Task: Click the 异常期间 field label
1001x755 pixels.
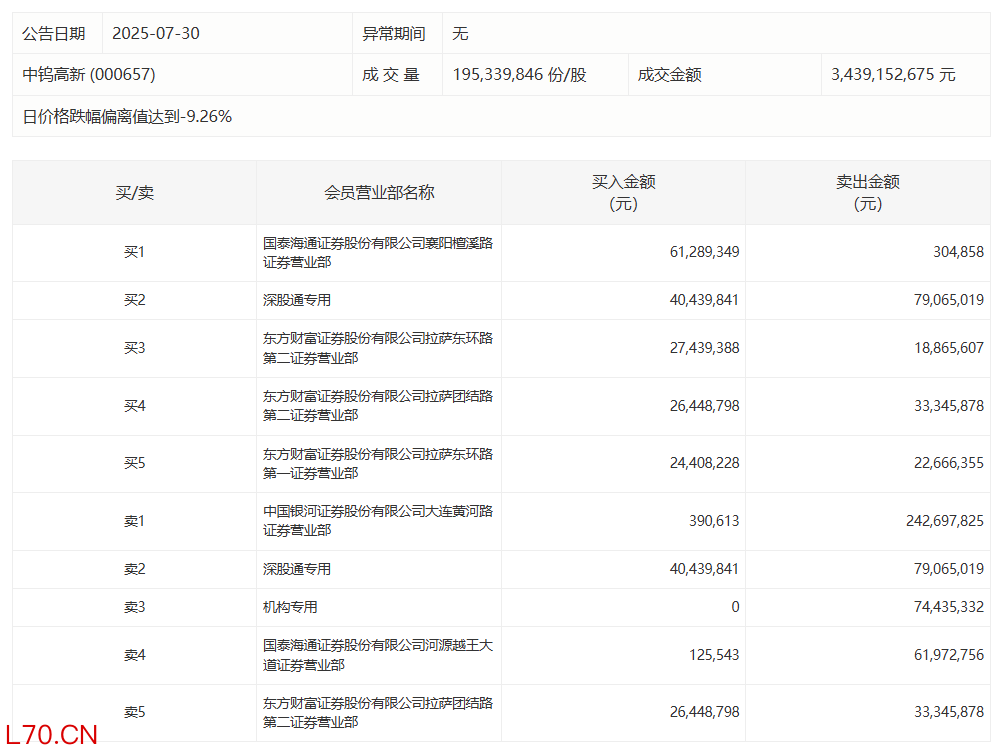Action: pos(393,33)
